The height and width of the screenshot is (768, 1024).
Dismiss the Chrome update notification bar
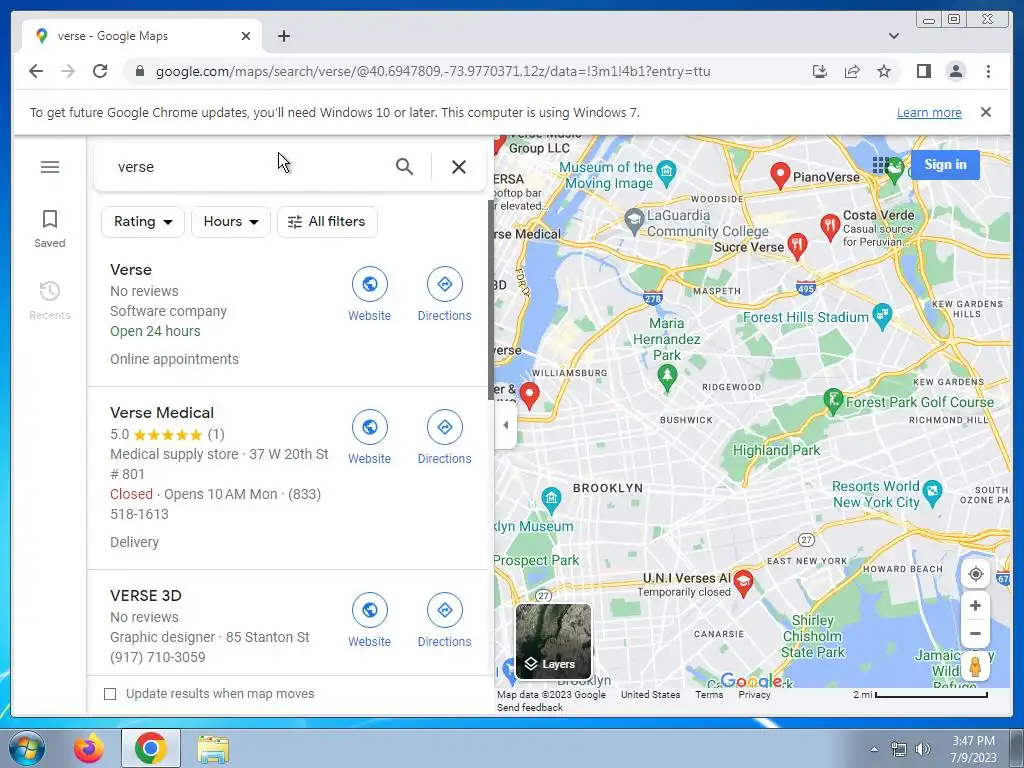pos(986,112)
